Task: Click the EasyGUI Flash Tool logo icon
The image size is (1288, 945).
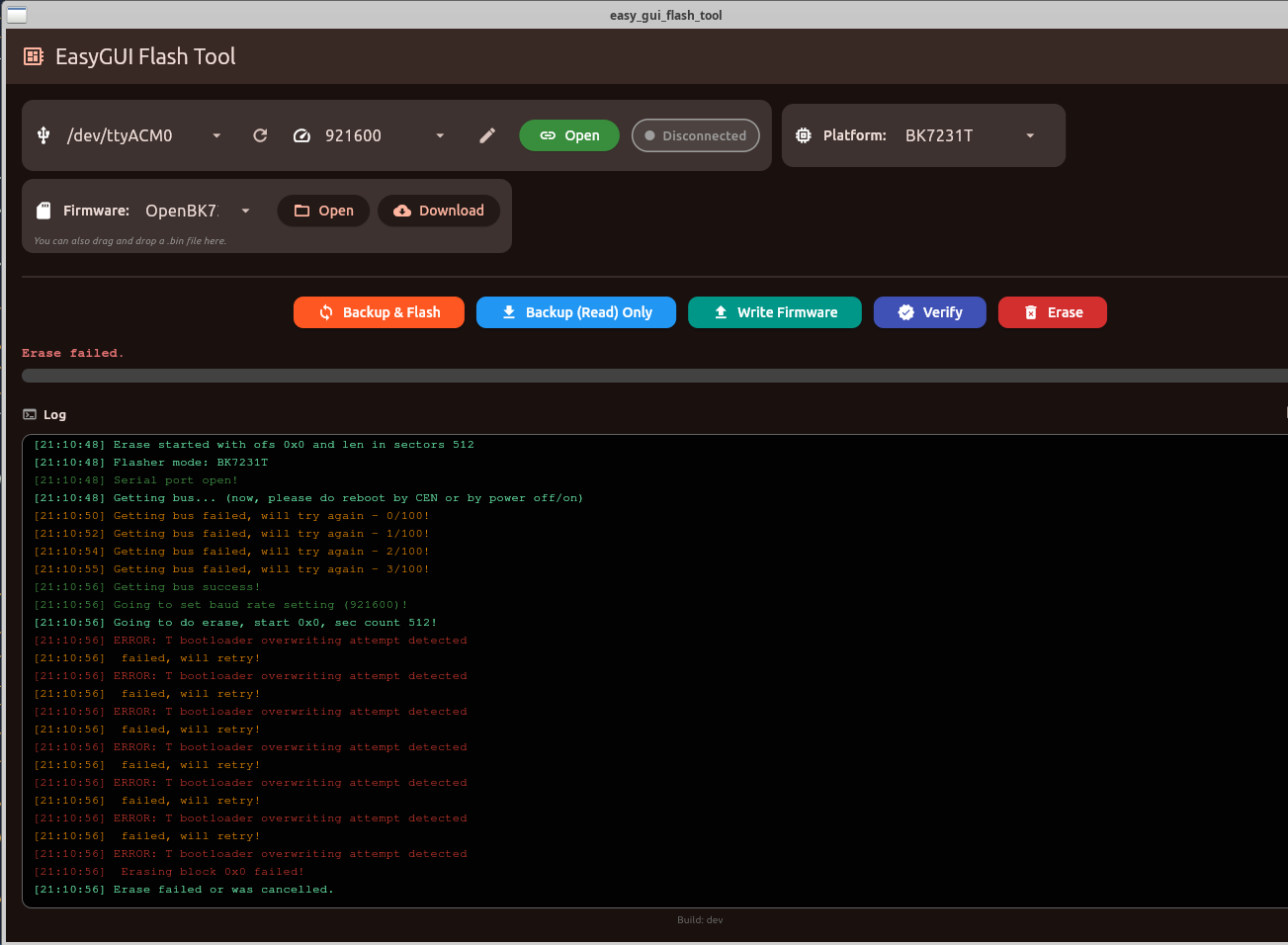Action: [x=34, y=57]
